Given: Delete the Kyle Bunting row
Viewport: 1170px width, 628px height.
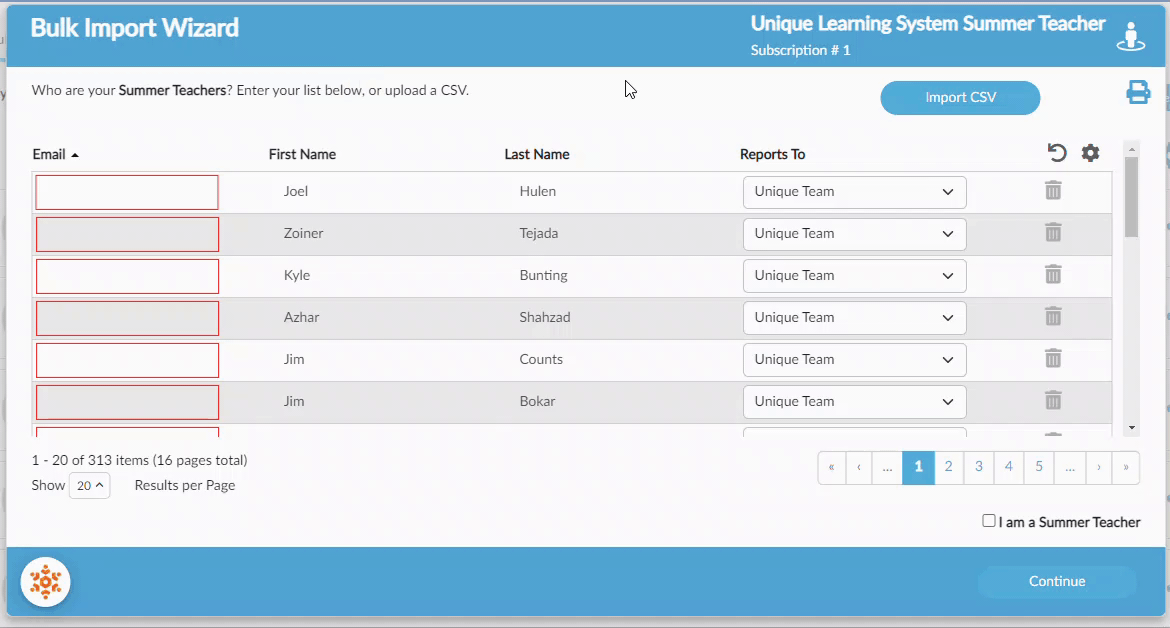Looking at the screenshot, I should 1053,274.
